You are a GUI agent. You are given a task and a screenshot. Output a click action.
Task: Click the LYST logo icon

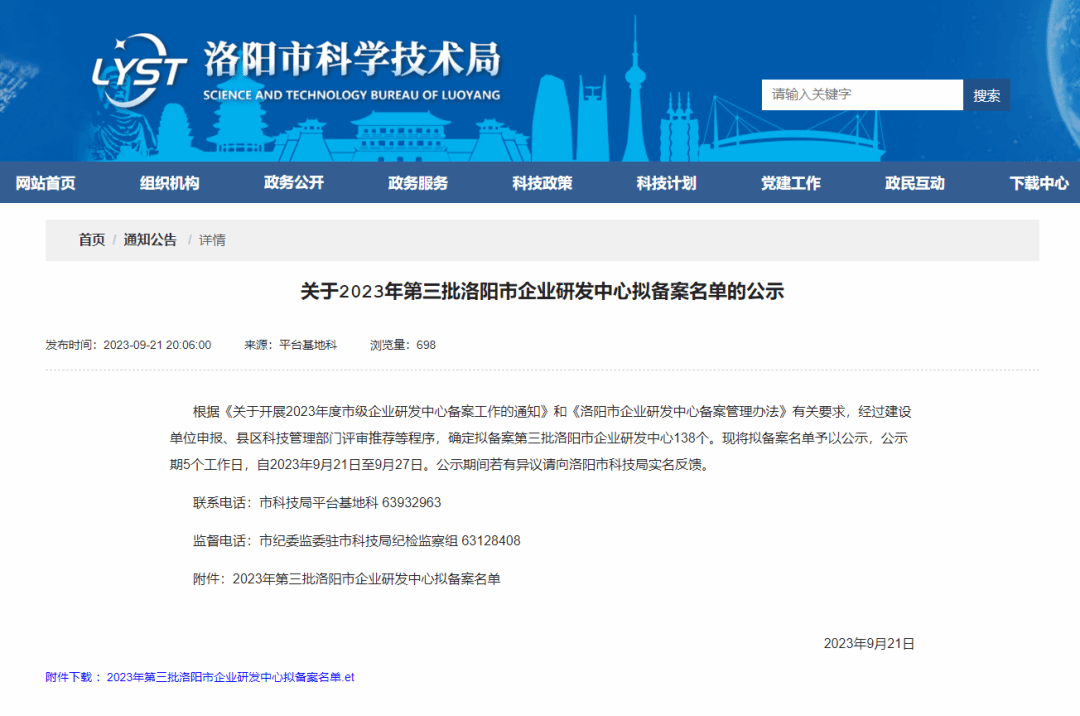tap(140, 71)
